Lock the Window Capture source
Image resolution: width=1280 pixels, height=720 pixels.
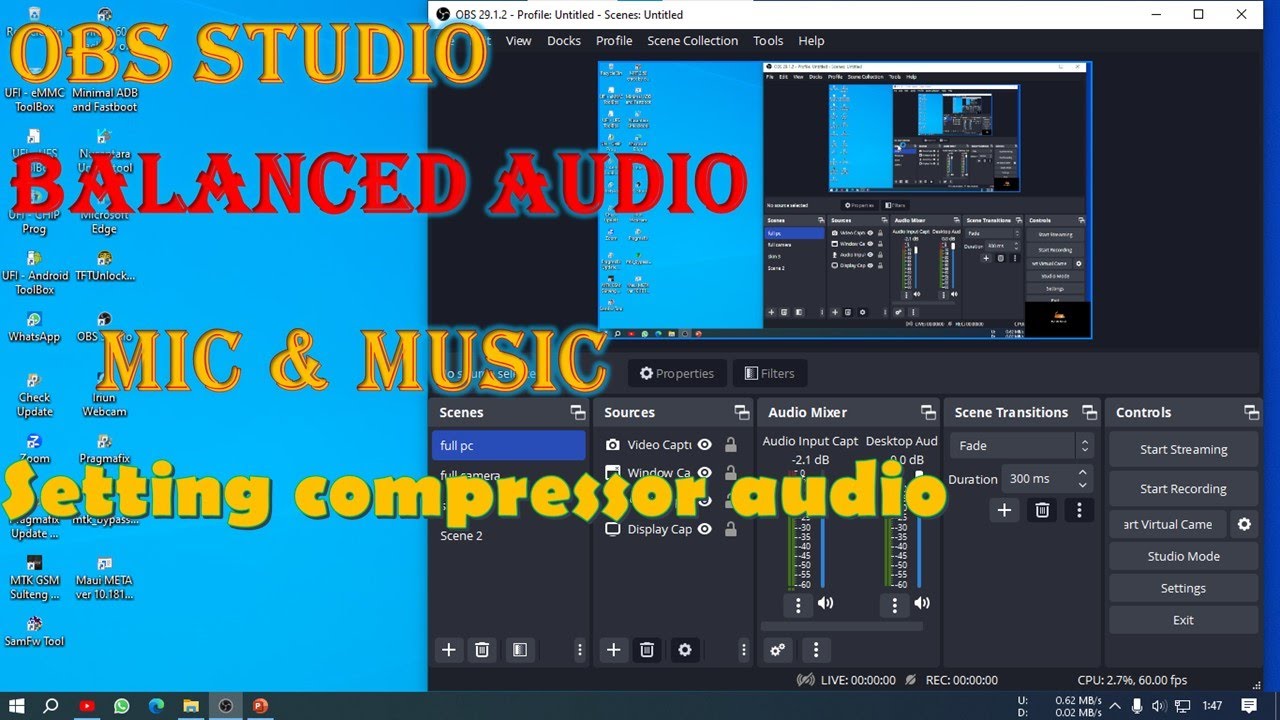731,473
